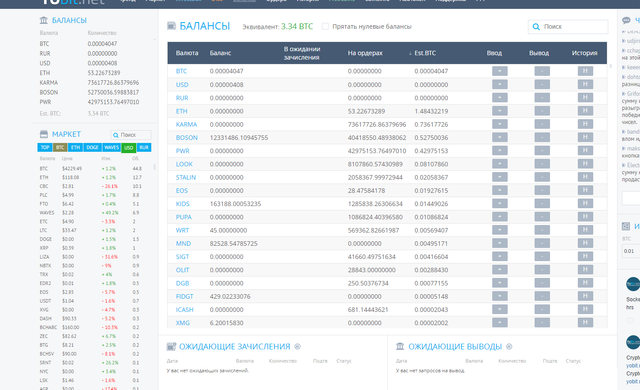Click the Баланс column header

click(x=220, y=53)
